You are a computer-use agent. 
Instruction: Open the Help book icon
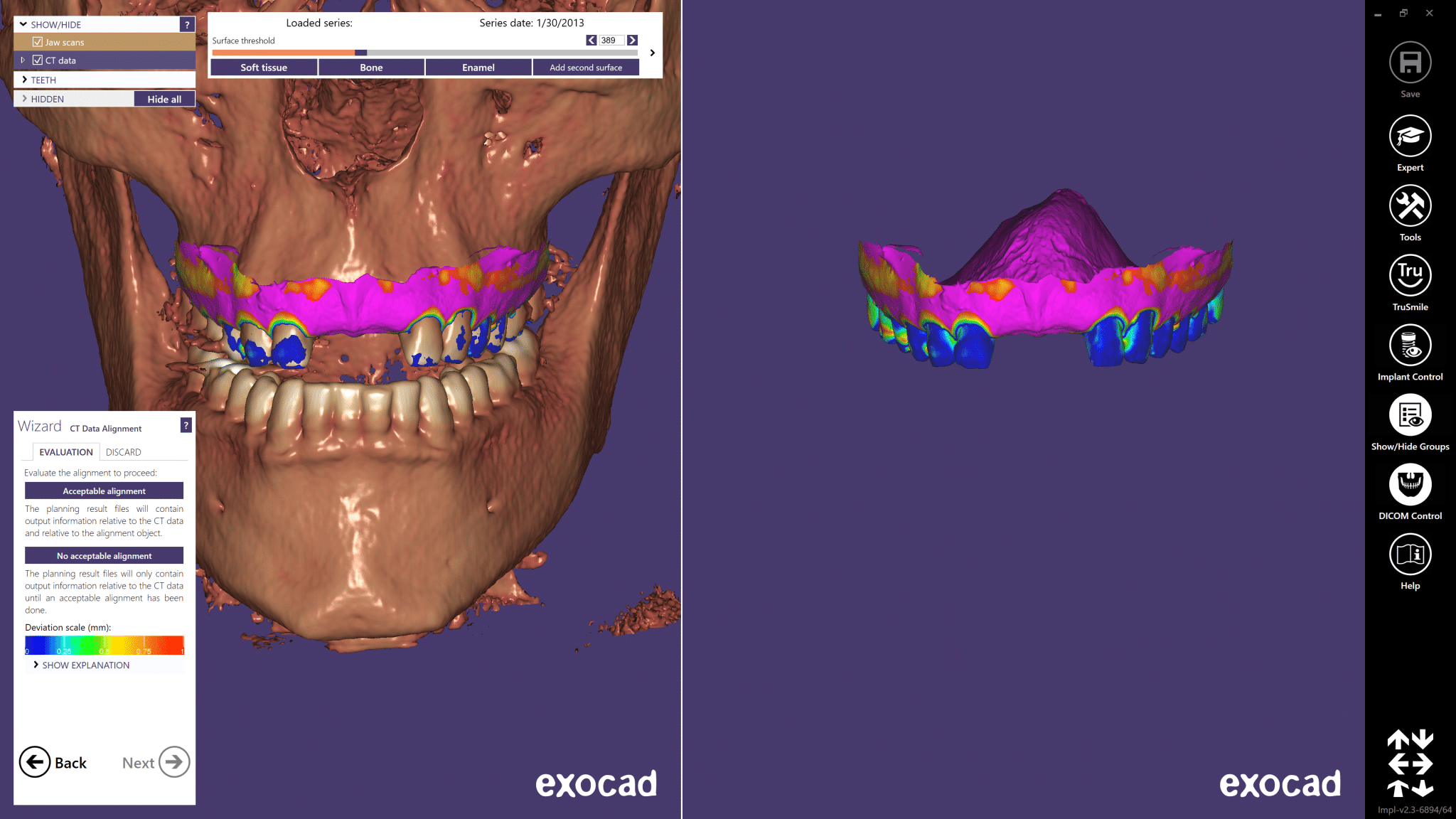1410,554
